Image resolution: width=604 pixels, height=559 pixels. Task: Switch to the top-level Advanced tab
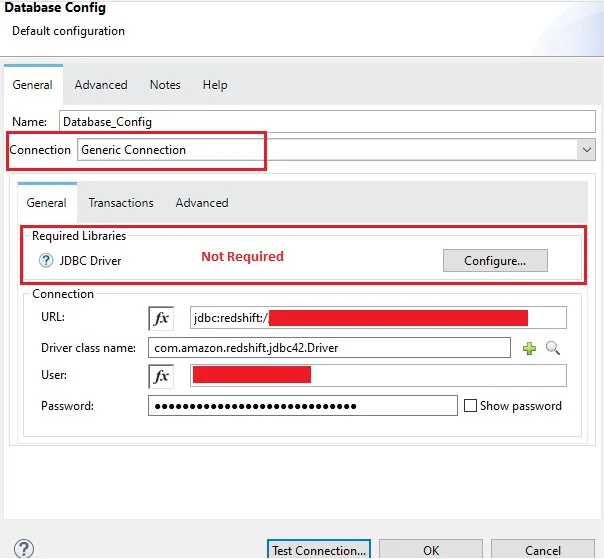[101, 85]
